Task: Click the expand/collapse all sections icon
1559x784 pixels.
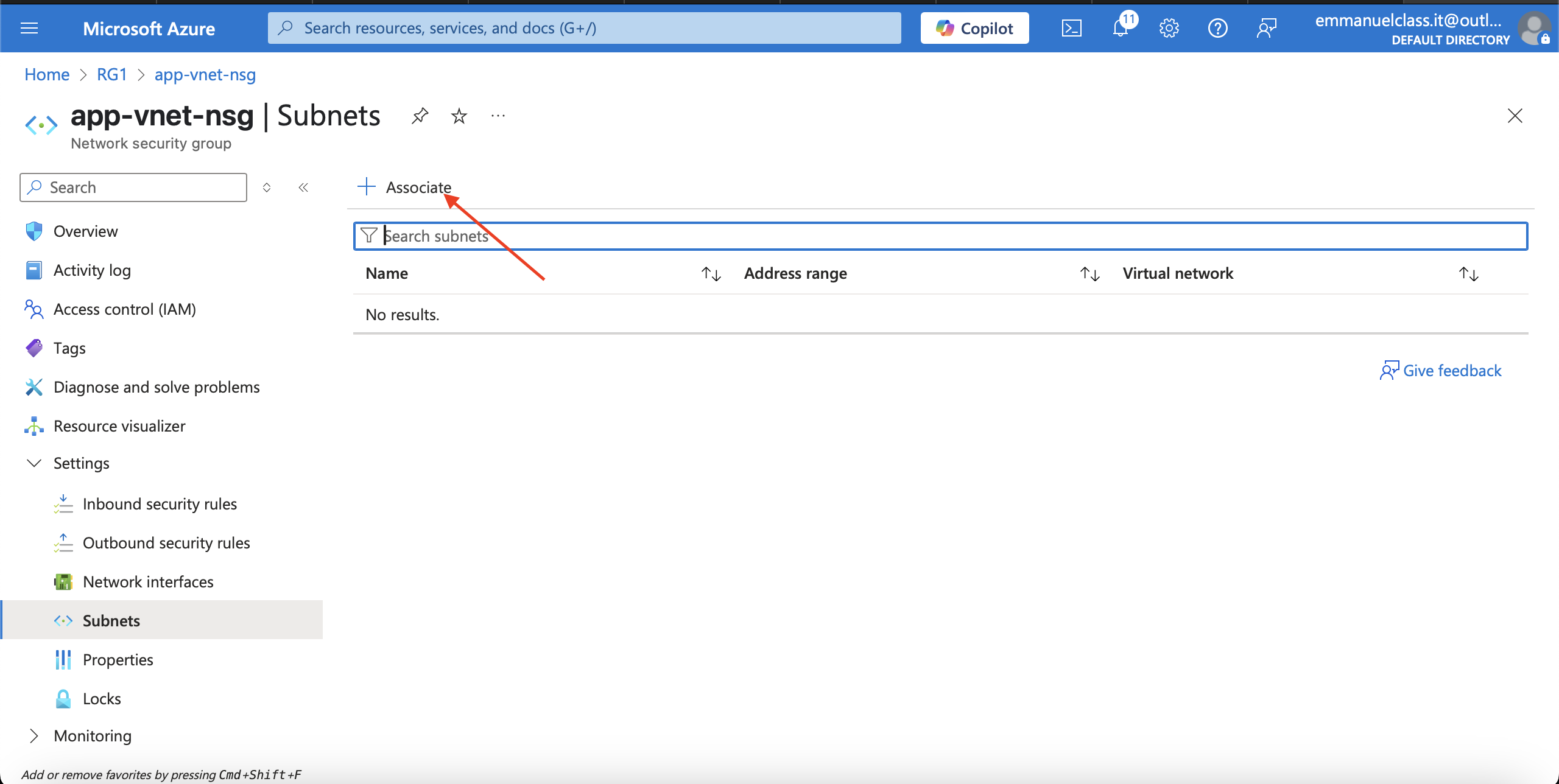Action: tap(267, 187)
